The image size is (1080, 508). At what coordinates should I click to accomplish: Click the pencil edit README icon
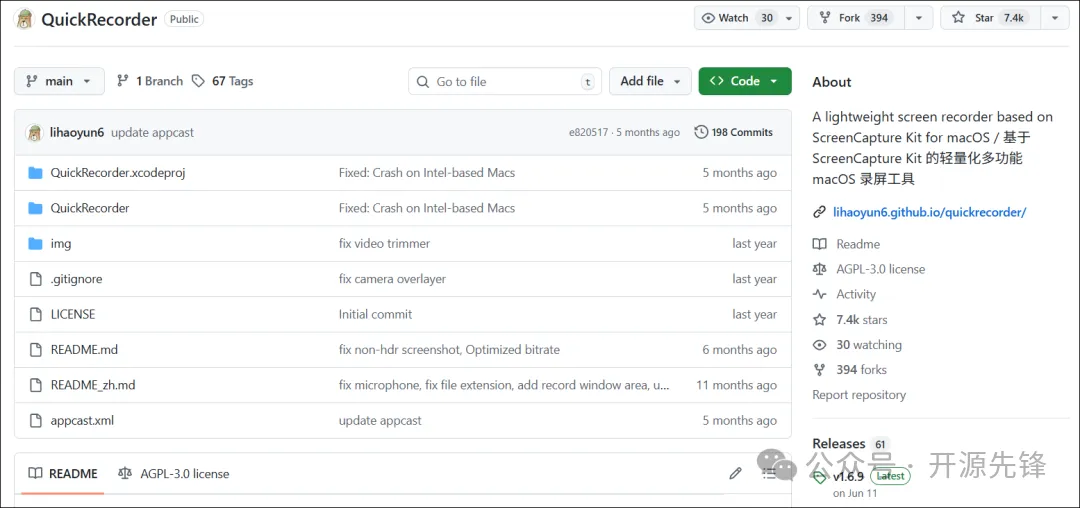pos(736,473)
